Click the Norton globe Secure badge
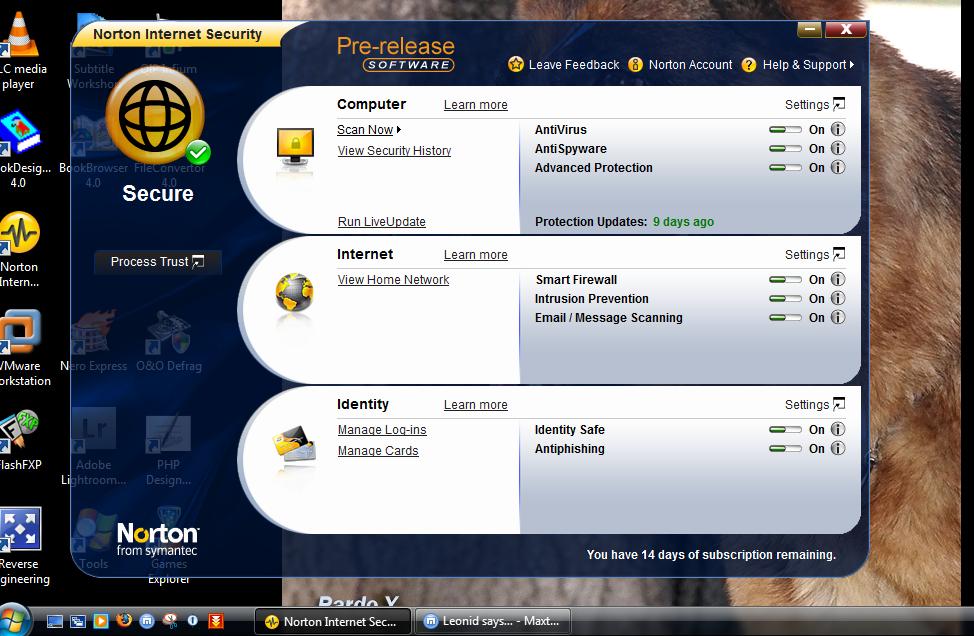The height and width of the screenshot is (636, 974). pos(157,116)
